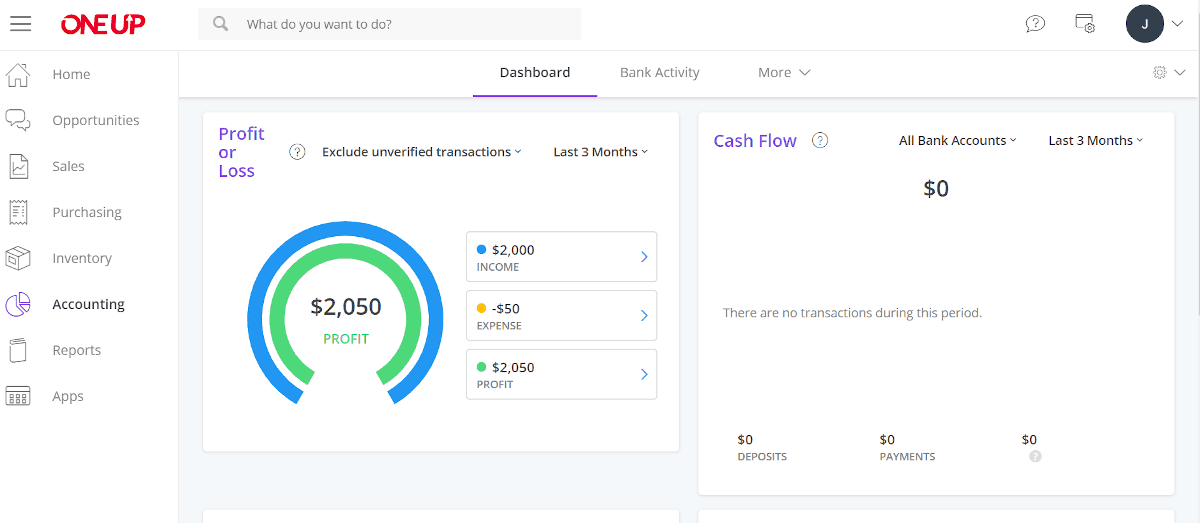Click the green Profit color dot

482,367
